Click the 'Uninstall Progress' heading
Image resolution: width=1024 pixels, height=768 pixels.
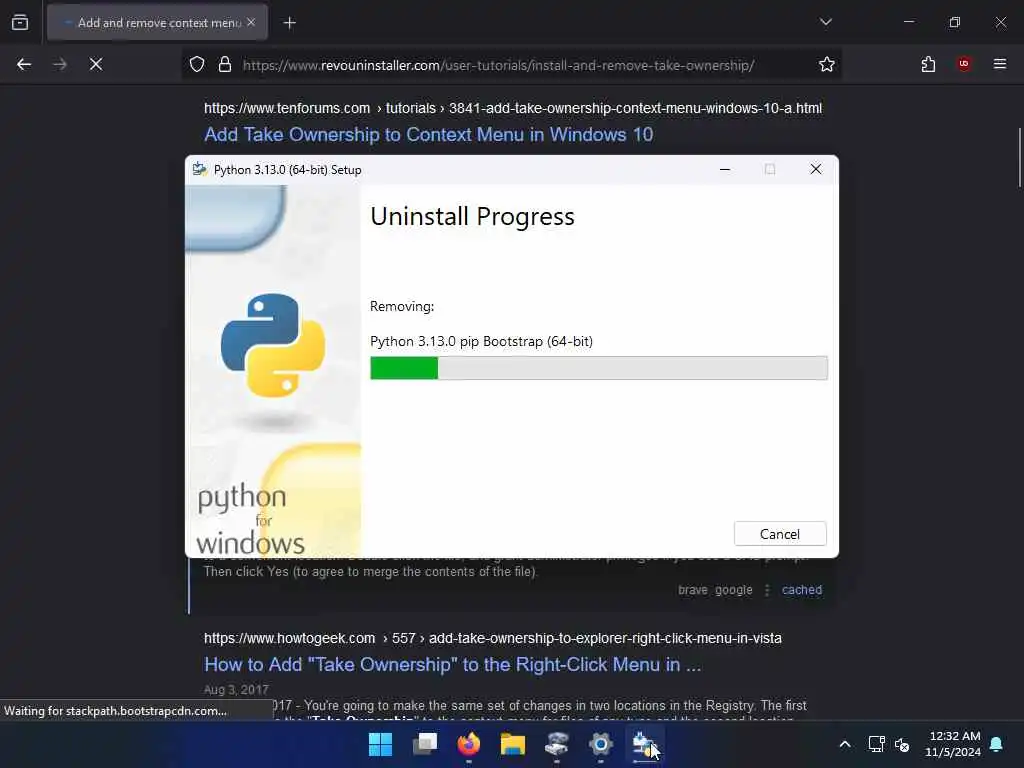472,216
